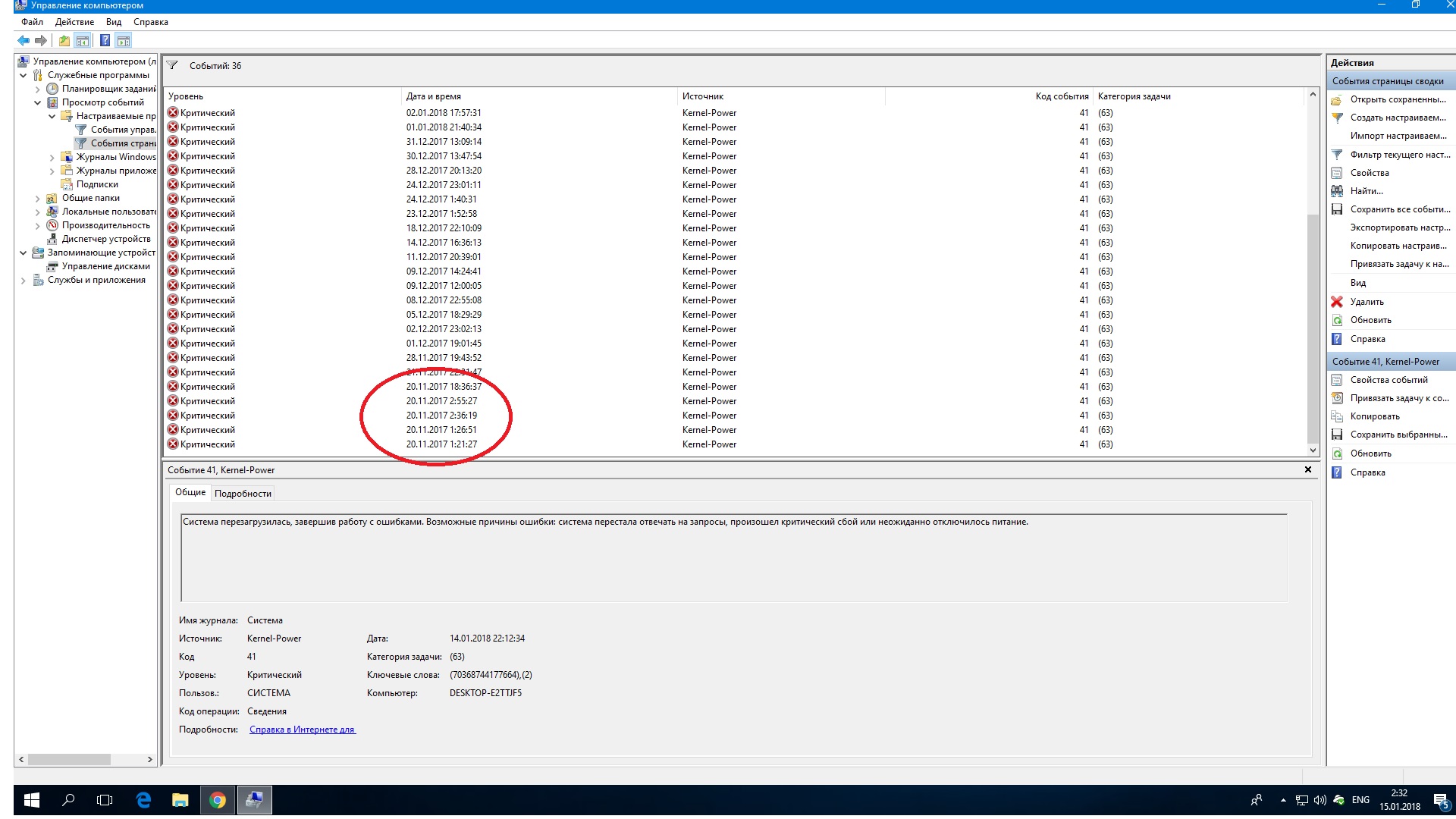Click Сохранить все события action
The width and height of the screenshot is (1456, 819).
1399,209
